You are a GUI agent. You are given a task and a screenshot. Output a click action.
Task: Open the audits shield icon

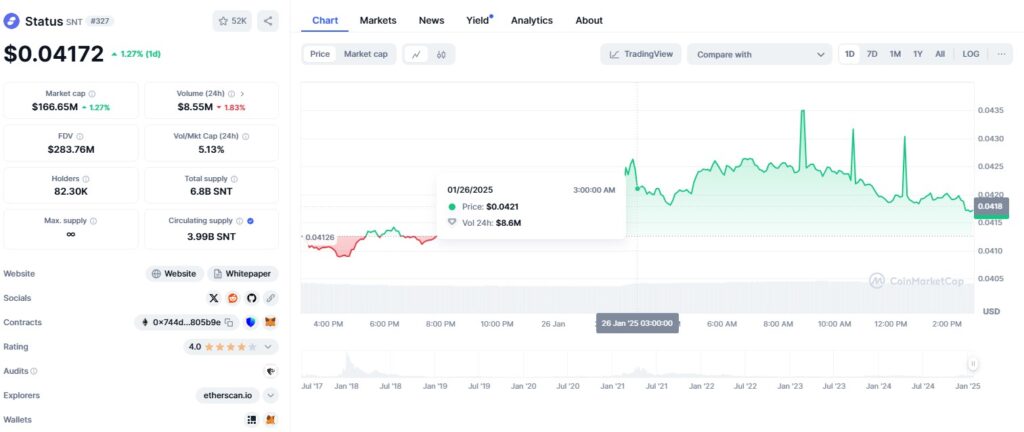click(x=270, y=371)
